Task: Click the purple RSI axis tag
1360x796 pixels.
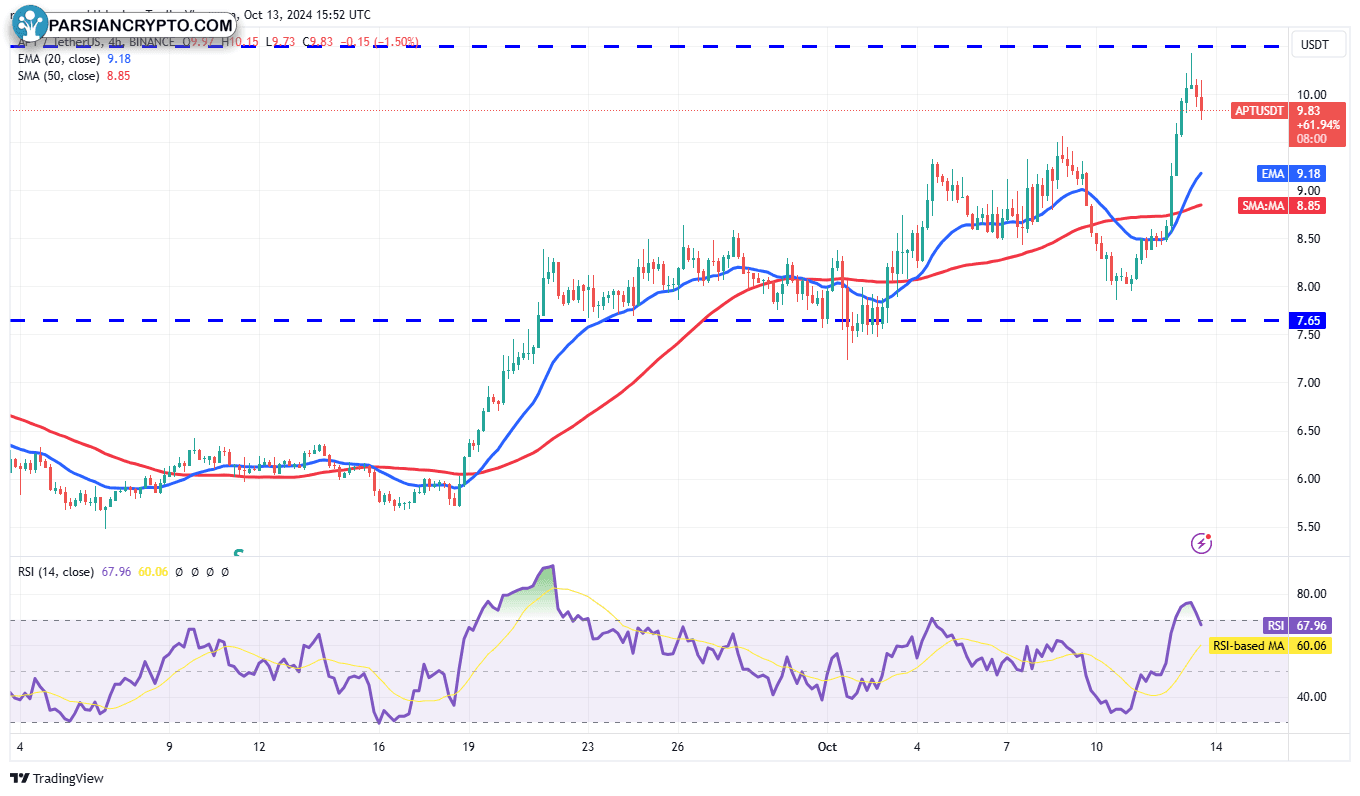Action: (1276, 626)
